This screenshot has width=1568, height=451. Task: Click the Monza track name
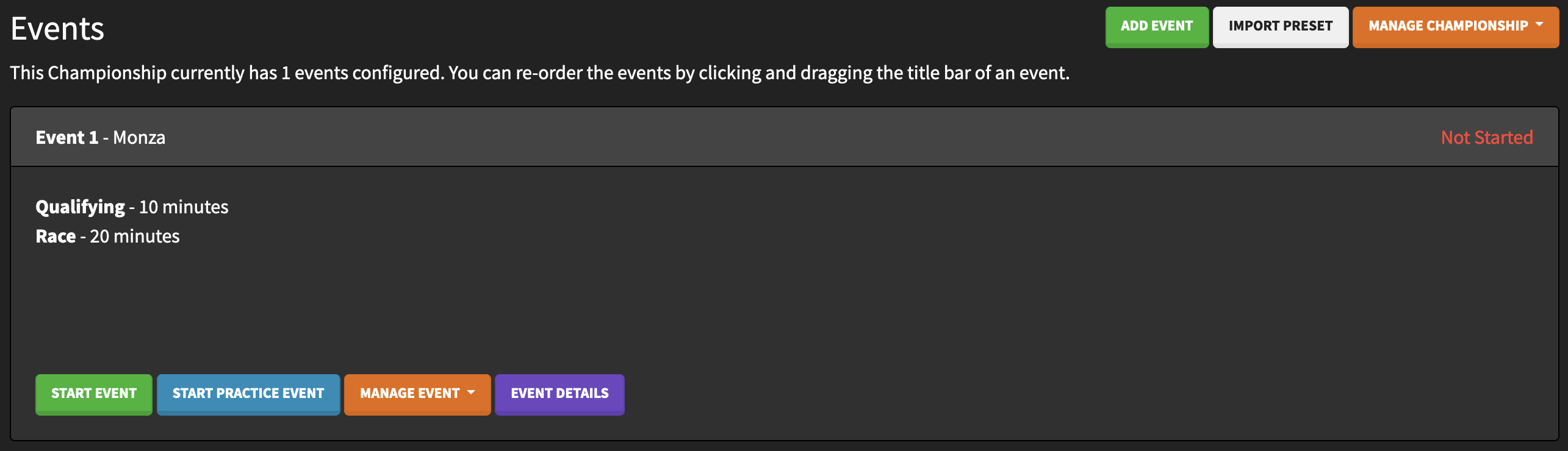pyautogui.click(x=139, y=138)
